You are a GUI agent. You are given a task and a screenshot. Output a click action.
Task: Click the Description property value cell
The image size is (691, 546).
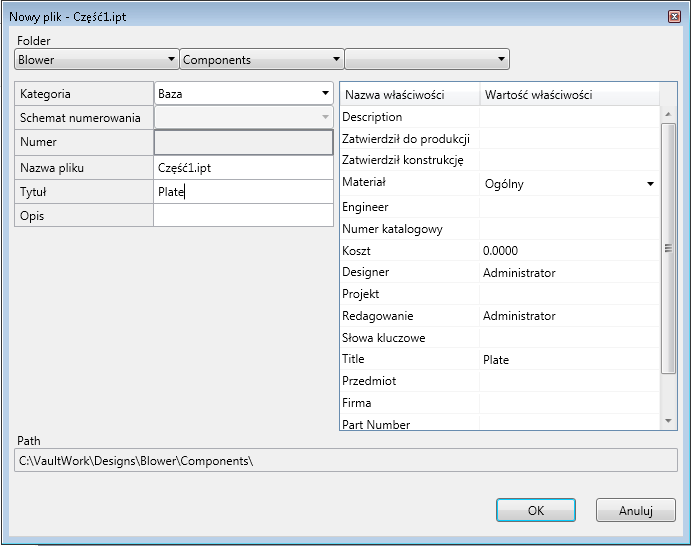[569, 118]
